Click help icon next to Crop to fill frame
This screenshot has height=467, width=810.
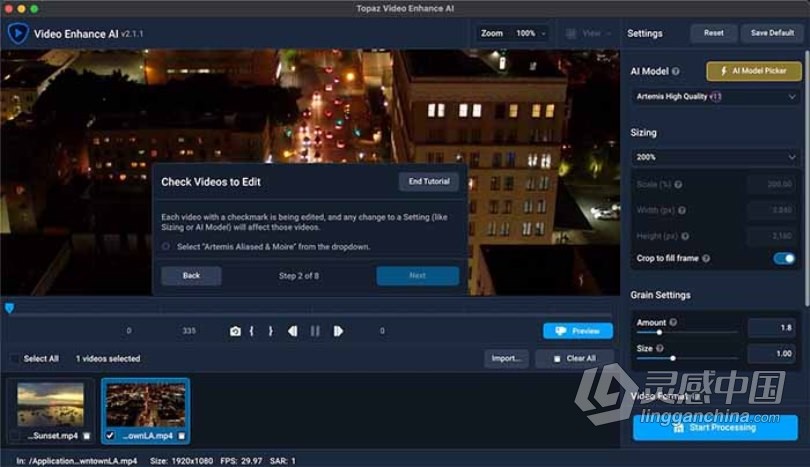706,258
